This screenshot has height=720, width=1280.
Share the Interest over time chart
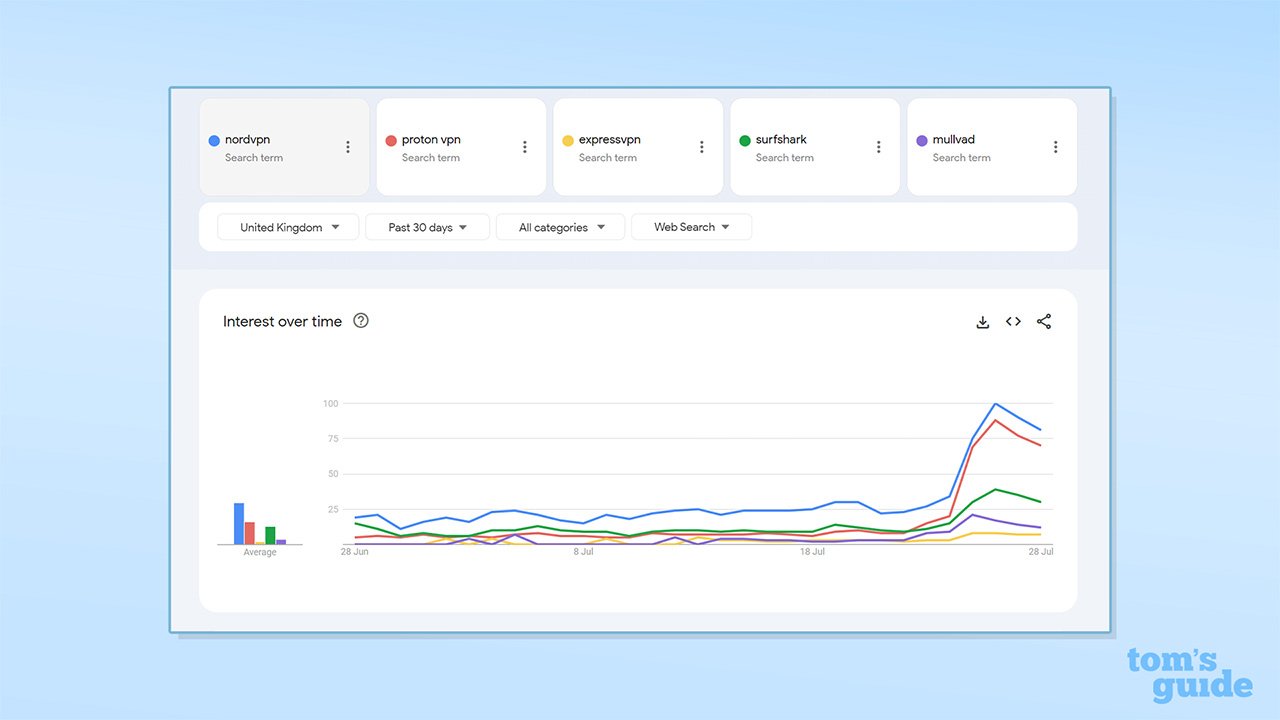[x=1044, y=321]
